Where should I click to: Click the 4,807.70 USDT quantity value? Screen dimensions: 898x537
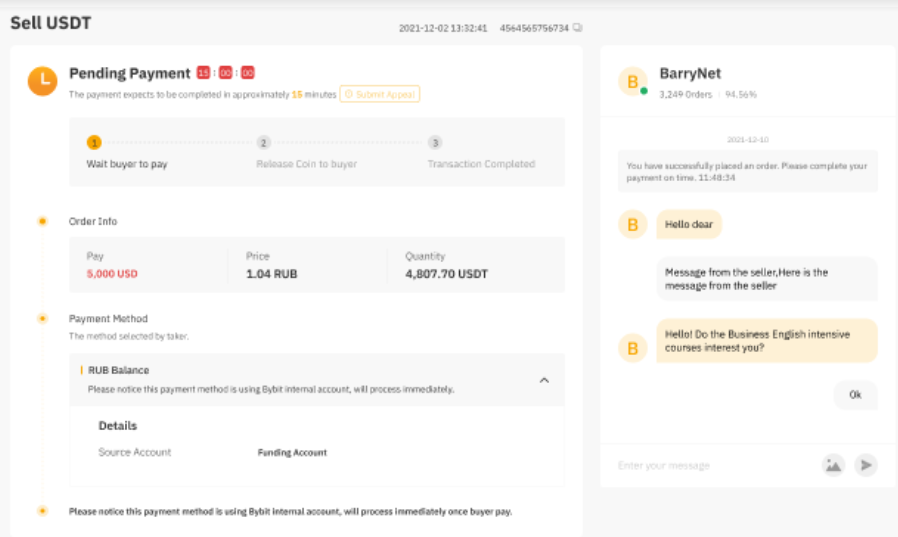tap(446, 274)
